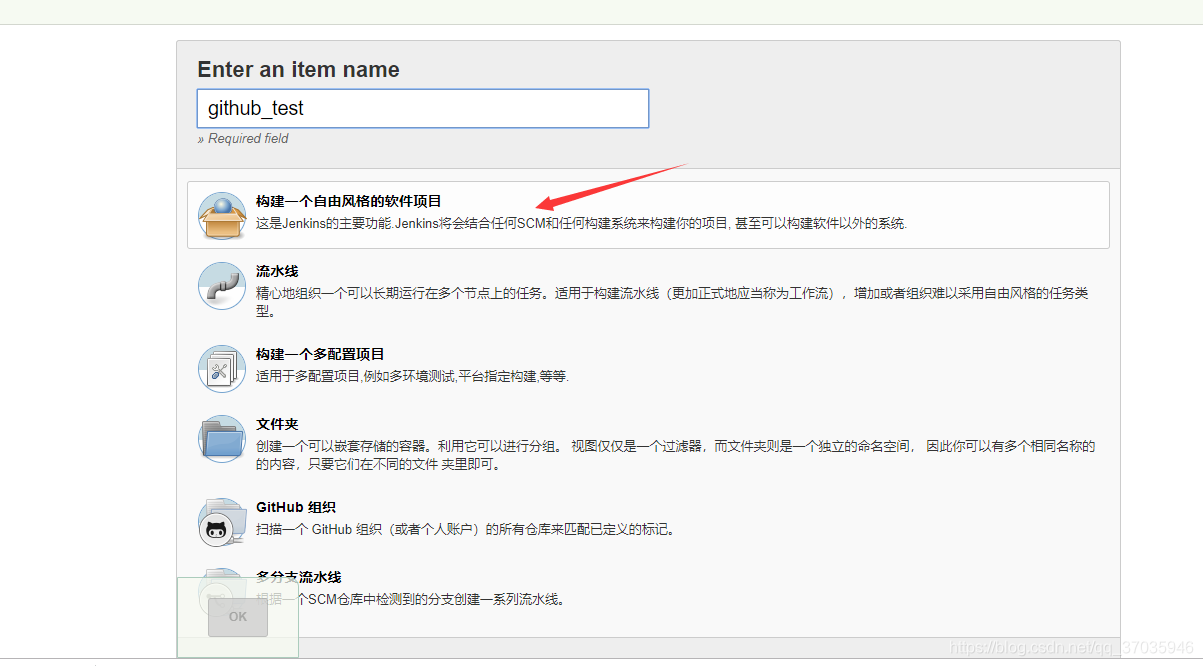The image size is (1203, 666).
Task: Click the pipeline description starting 精心地组织
Action: point(672,302)
